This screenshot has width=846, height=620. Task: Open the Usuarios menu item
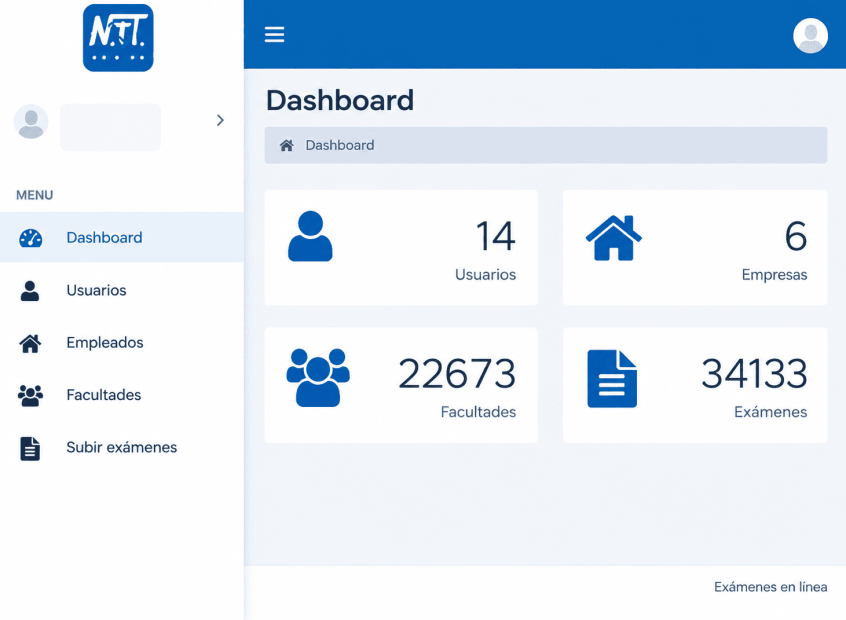[x=122, y=290]
